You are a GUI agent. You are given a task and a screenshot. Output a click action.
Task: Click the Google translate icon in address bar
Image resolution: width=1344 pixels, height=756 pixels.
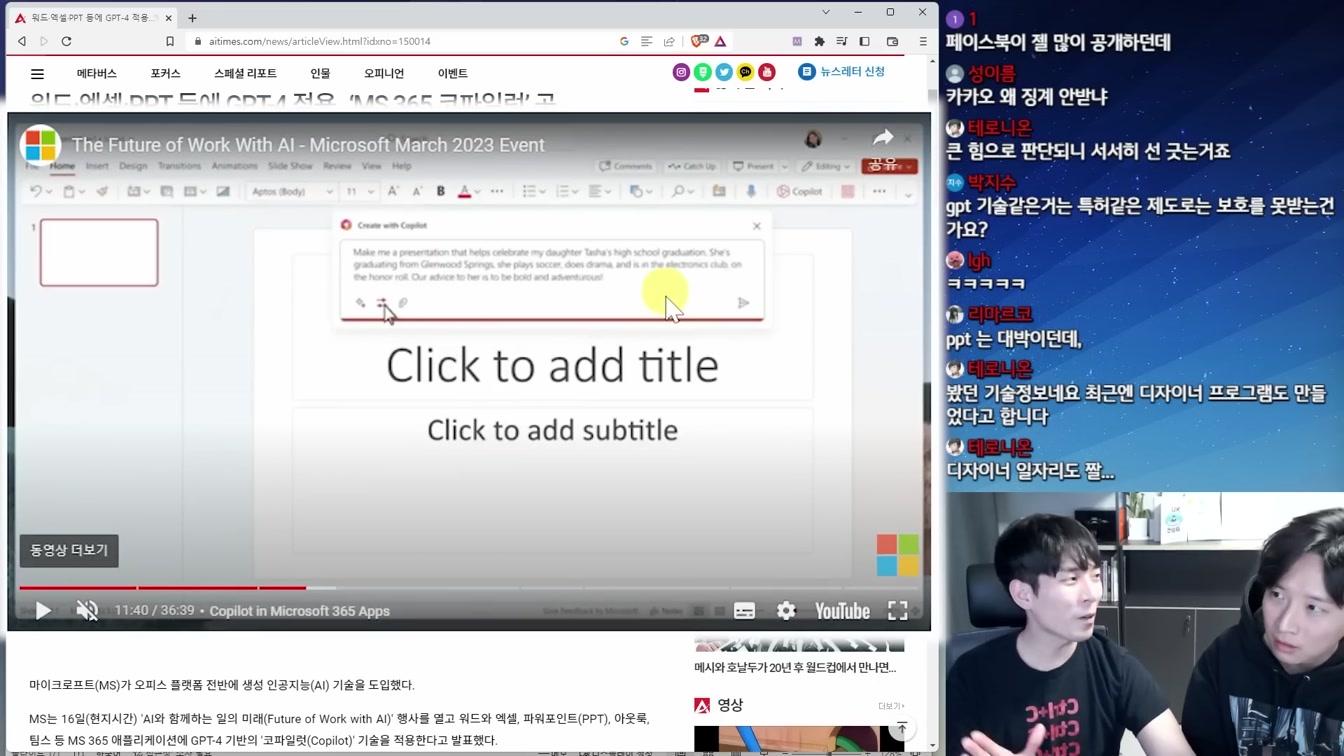point(624,41)
